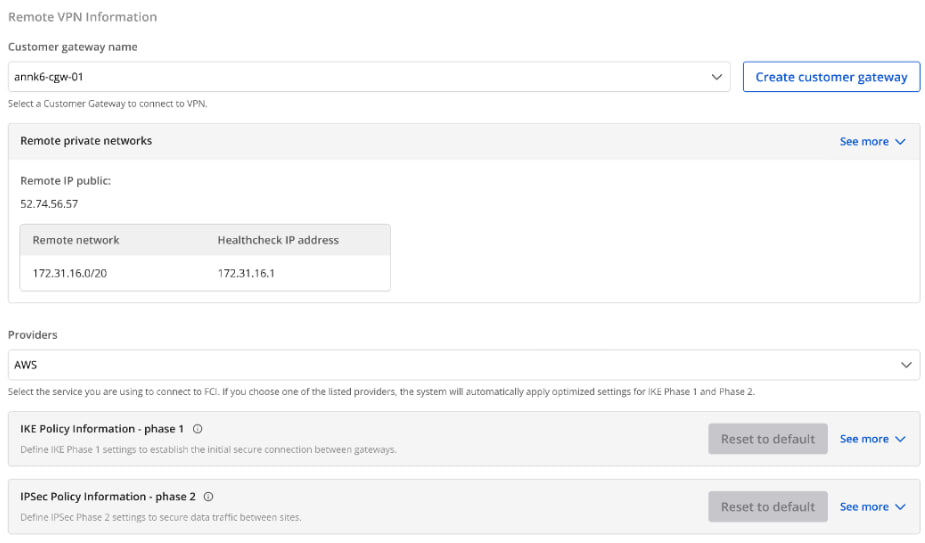Select the Healthcheck IP address 172.31.16.1 cell

point(246,273)
